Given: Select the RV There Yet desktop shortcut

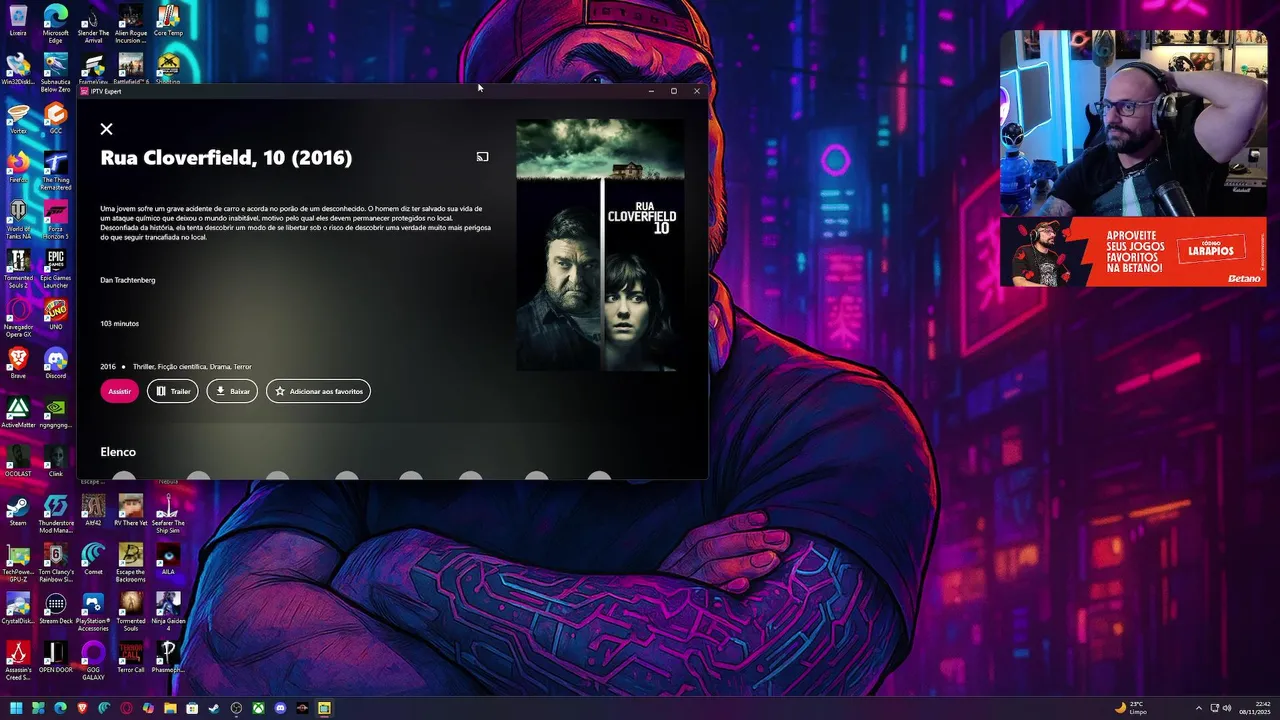Looking at the screenshot, I should pyautogui.click(x=131, y=511).
